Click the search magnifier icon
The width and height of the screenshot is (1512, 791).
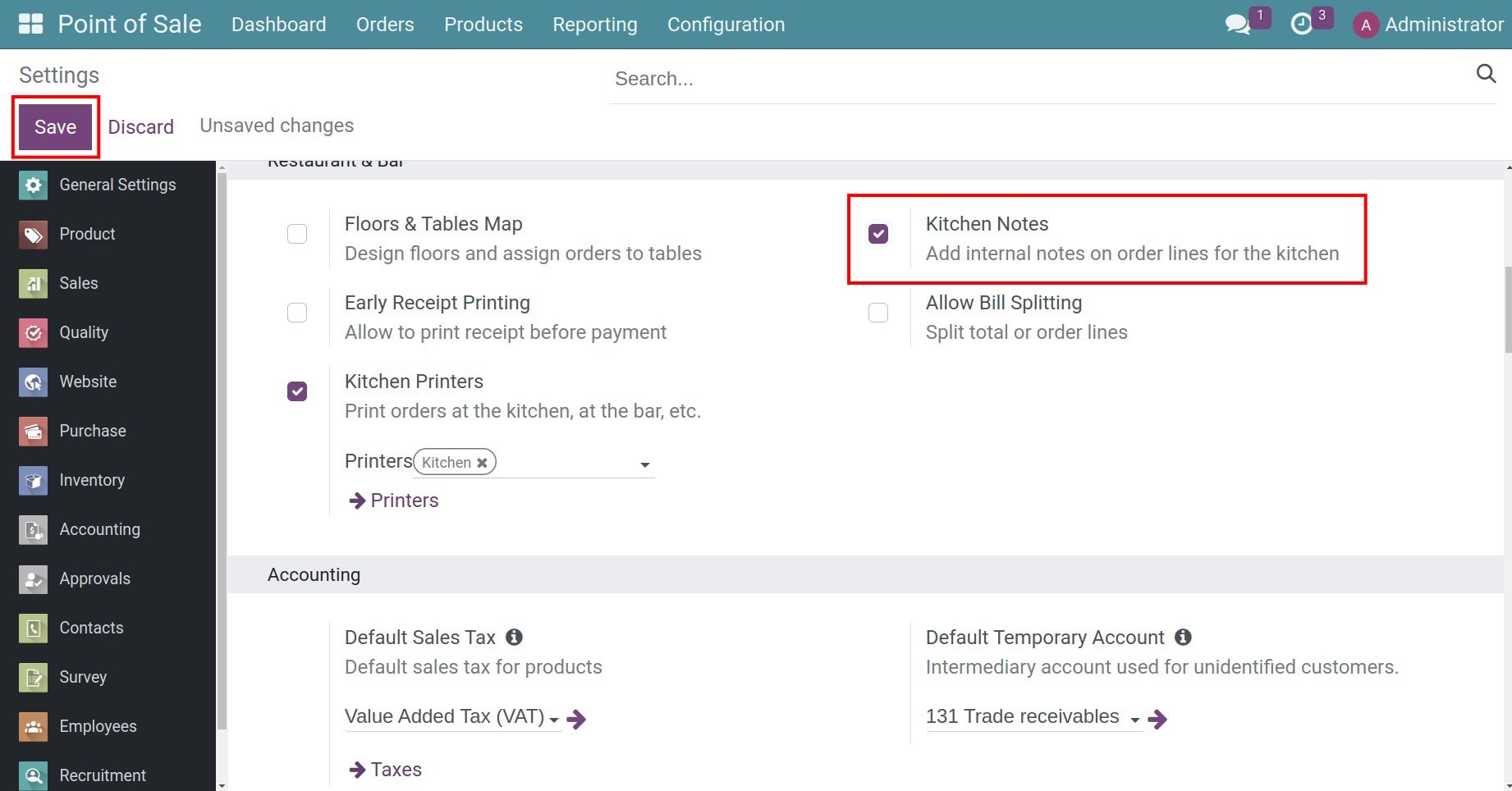[x=1486, y=74]
